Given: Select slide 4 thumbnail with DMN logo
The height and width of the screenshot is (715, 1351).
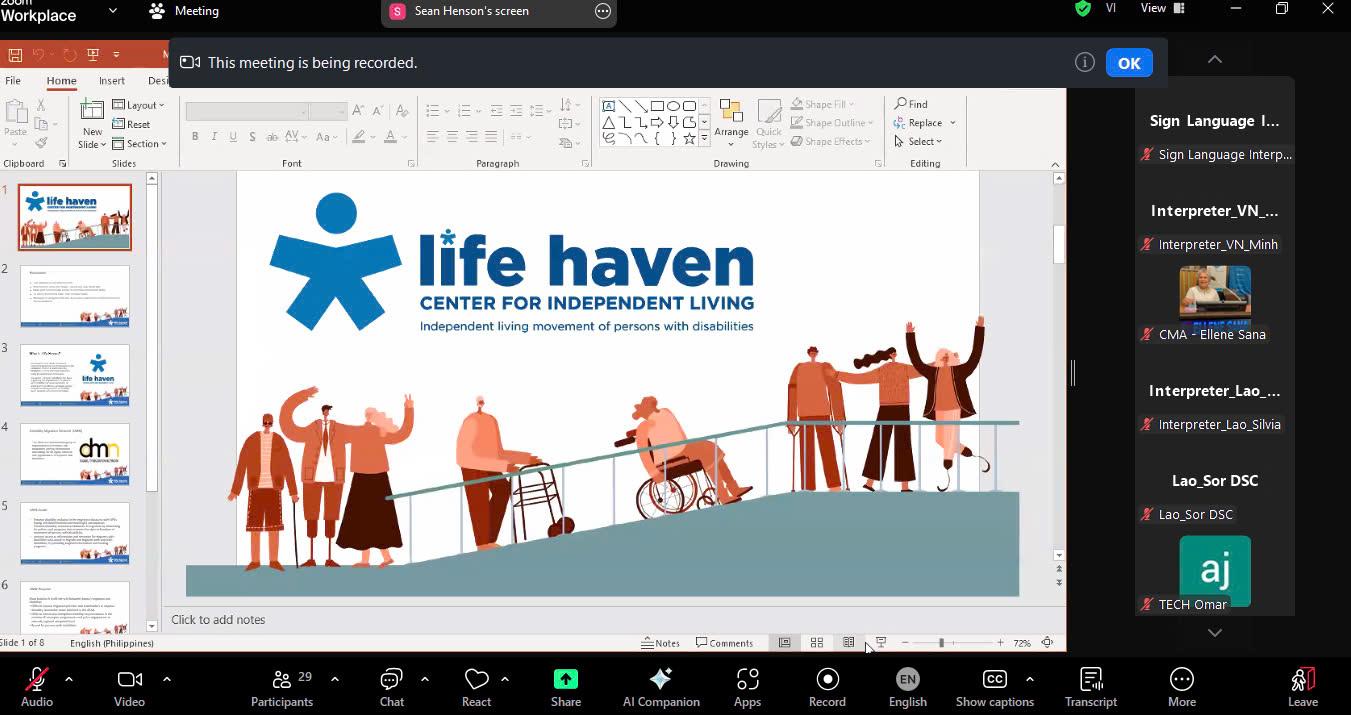Looking at the screenshot, I should [x=75, y=454].
